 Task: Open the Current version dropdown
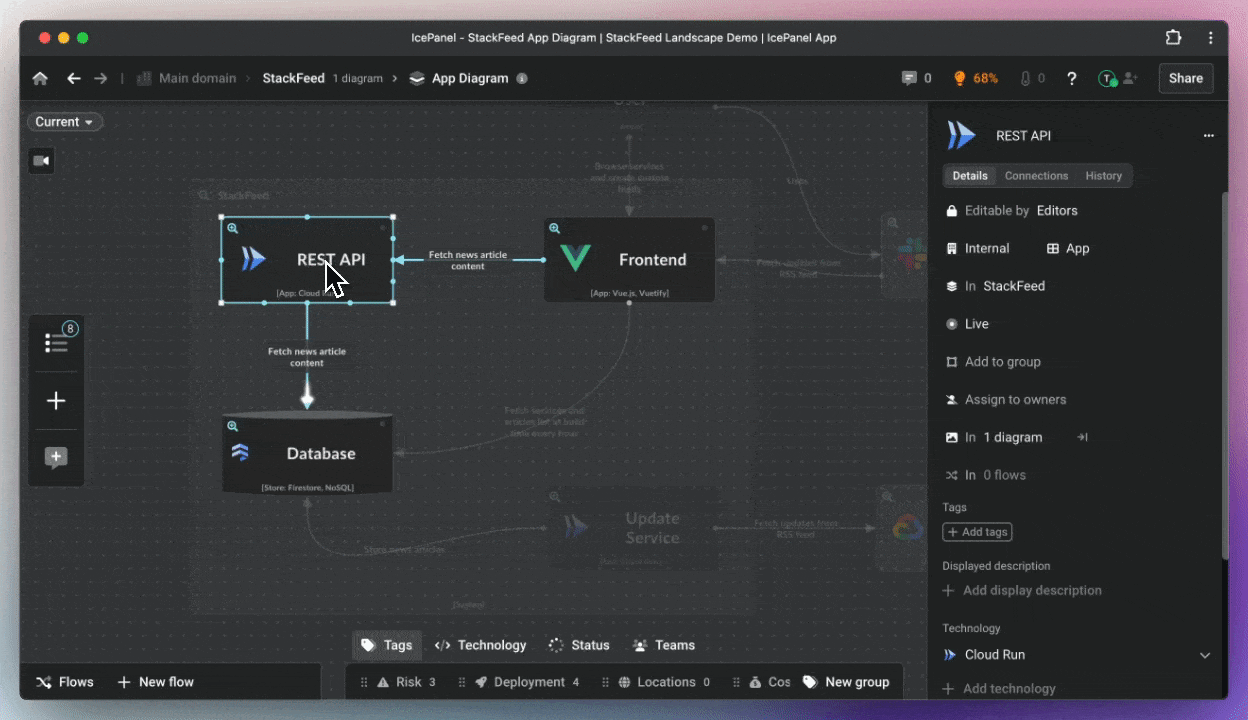click(65, 122)
